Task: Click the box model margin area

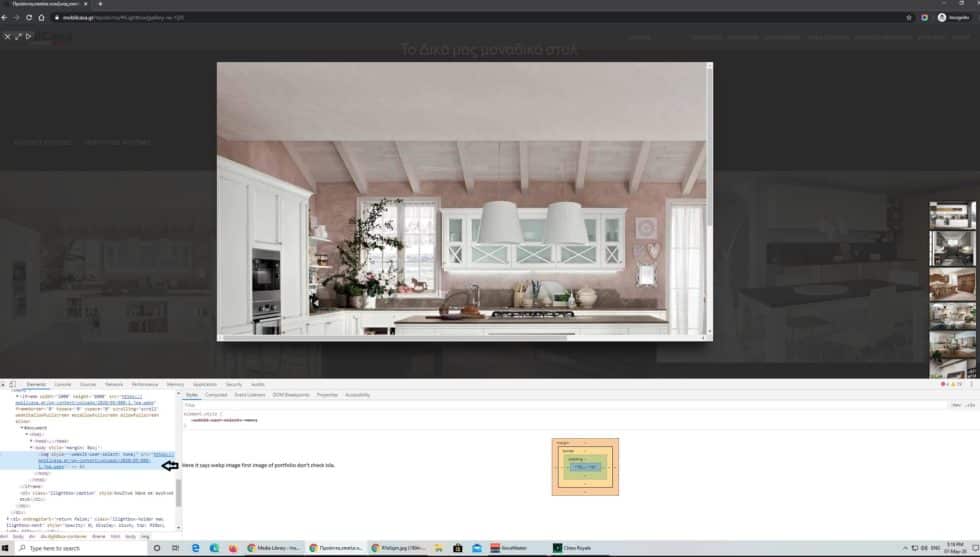Action: pyautogui.click(x=585, y=442)
